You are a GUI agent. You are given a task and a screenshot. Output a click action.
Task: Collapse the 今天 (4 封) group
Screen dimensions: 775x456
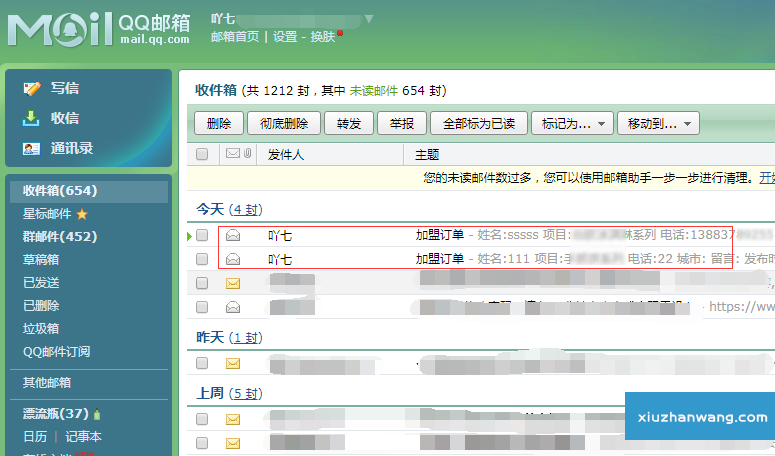click(x=229, y=209)
